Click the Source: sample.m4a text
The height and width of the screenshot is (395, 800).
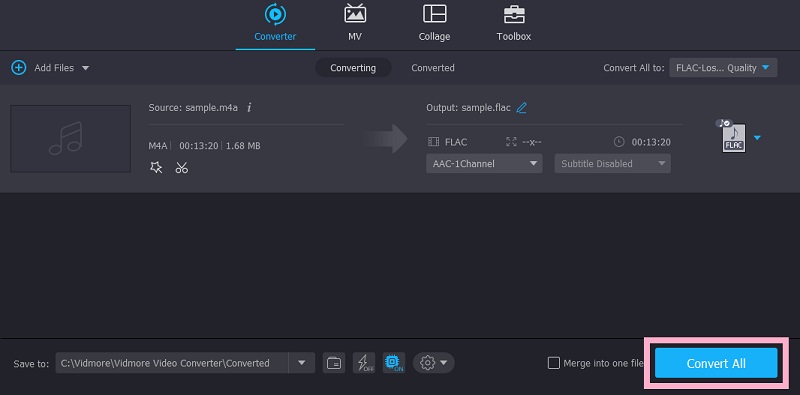pyautogui.click(x=193, y=108)
